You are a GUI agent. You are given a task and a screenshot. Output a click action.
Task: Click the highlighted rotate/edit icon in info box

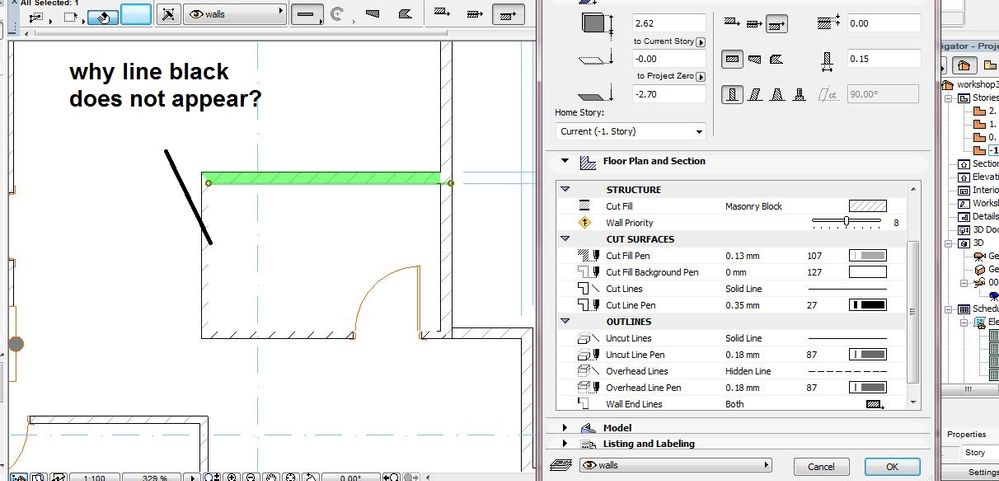pyautogui.click(x=103, y=17)
